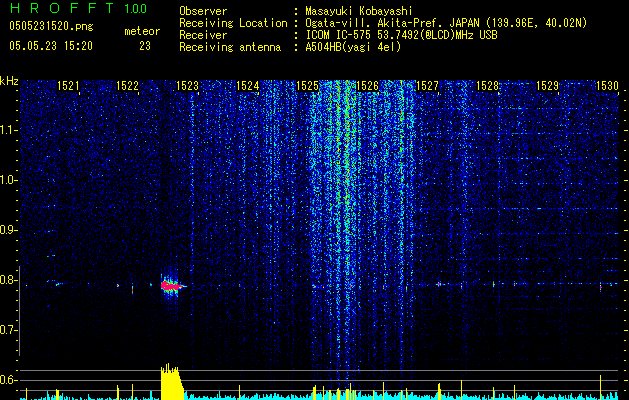Click the version number 1.0.0
This screenshot has width=629, height=400.
point(136,8)
